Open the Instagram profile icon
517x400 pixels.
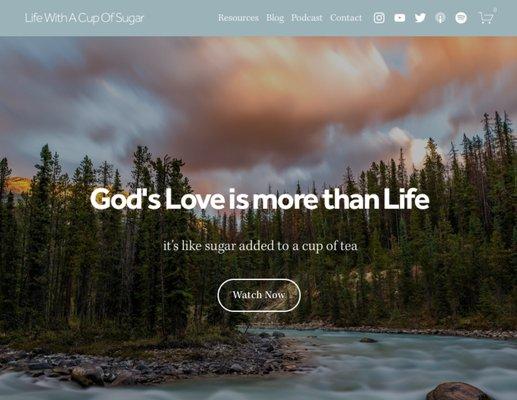(x=379, y=18)
